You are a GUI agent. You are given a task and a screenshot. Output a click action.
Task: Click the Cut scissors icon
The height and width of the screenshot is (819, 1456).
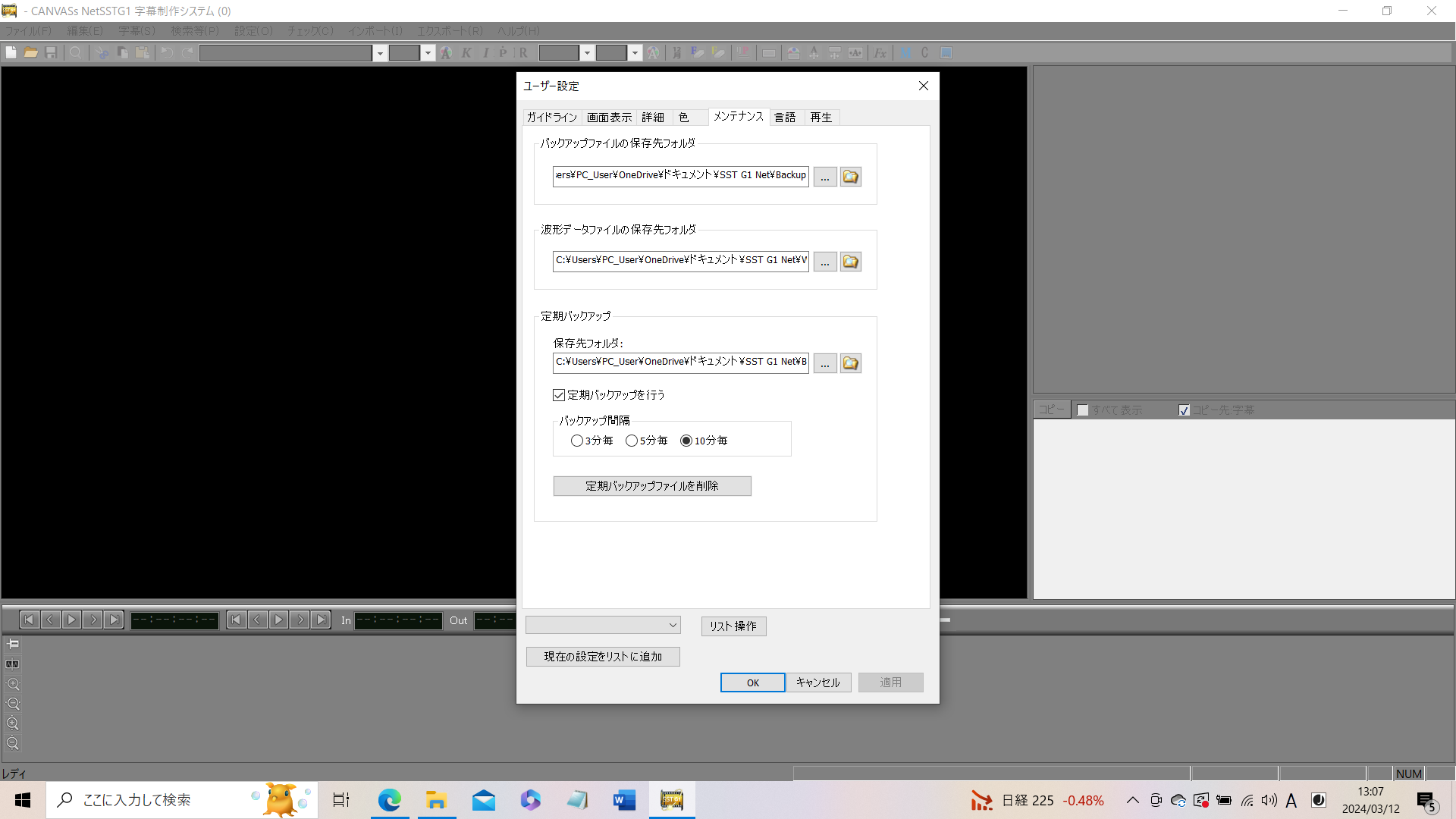(102, 52)
